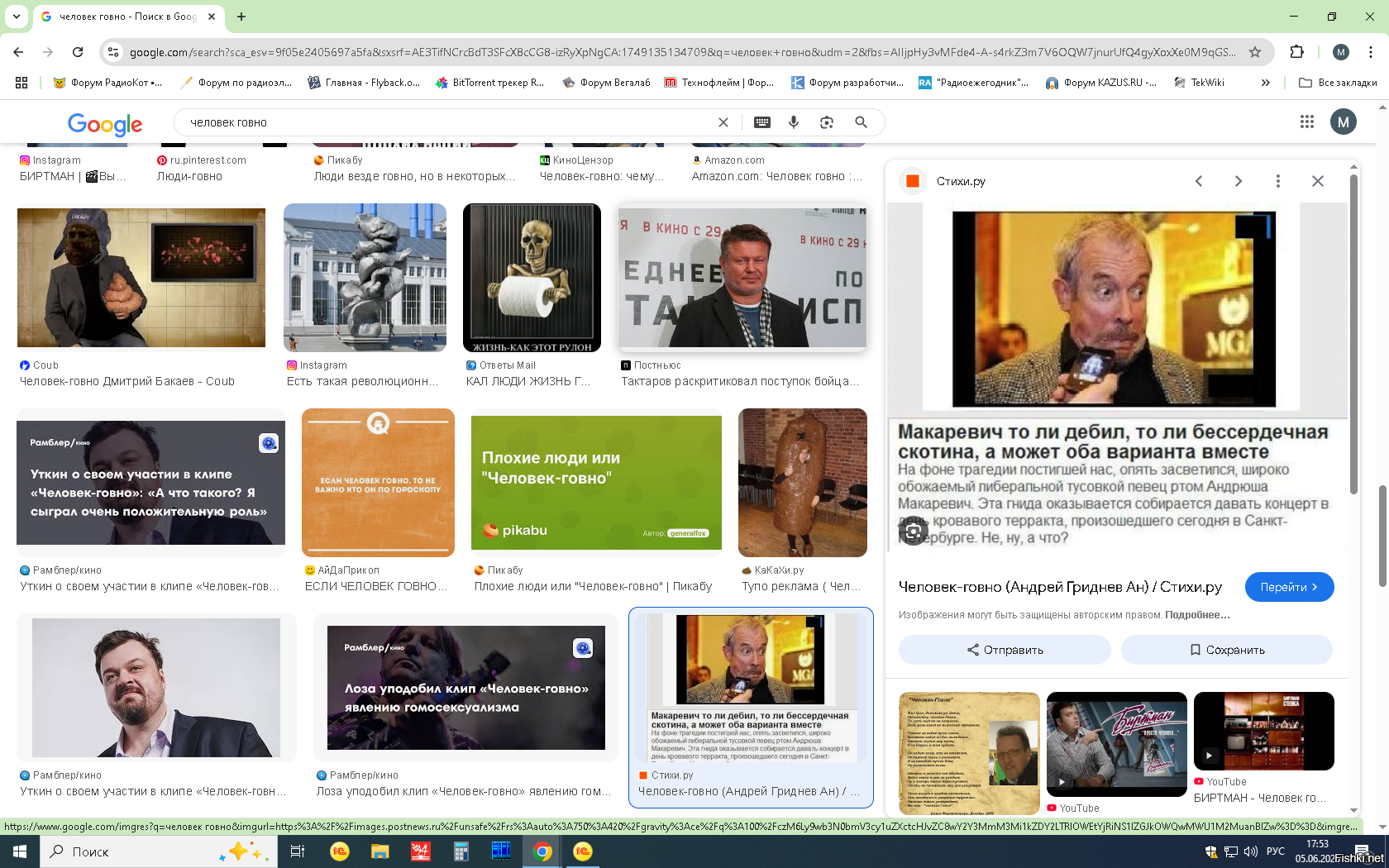The height and width of the screenshot is (868, 1389).
Task: Open the on-screen keyboard input tool
Action: point(762,122)
